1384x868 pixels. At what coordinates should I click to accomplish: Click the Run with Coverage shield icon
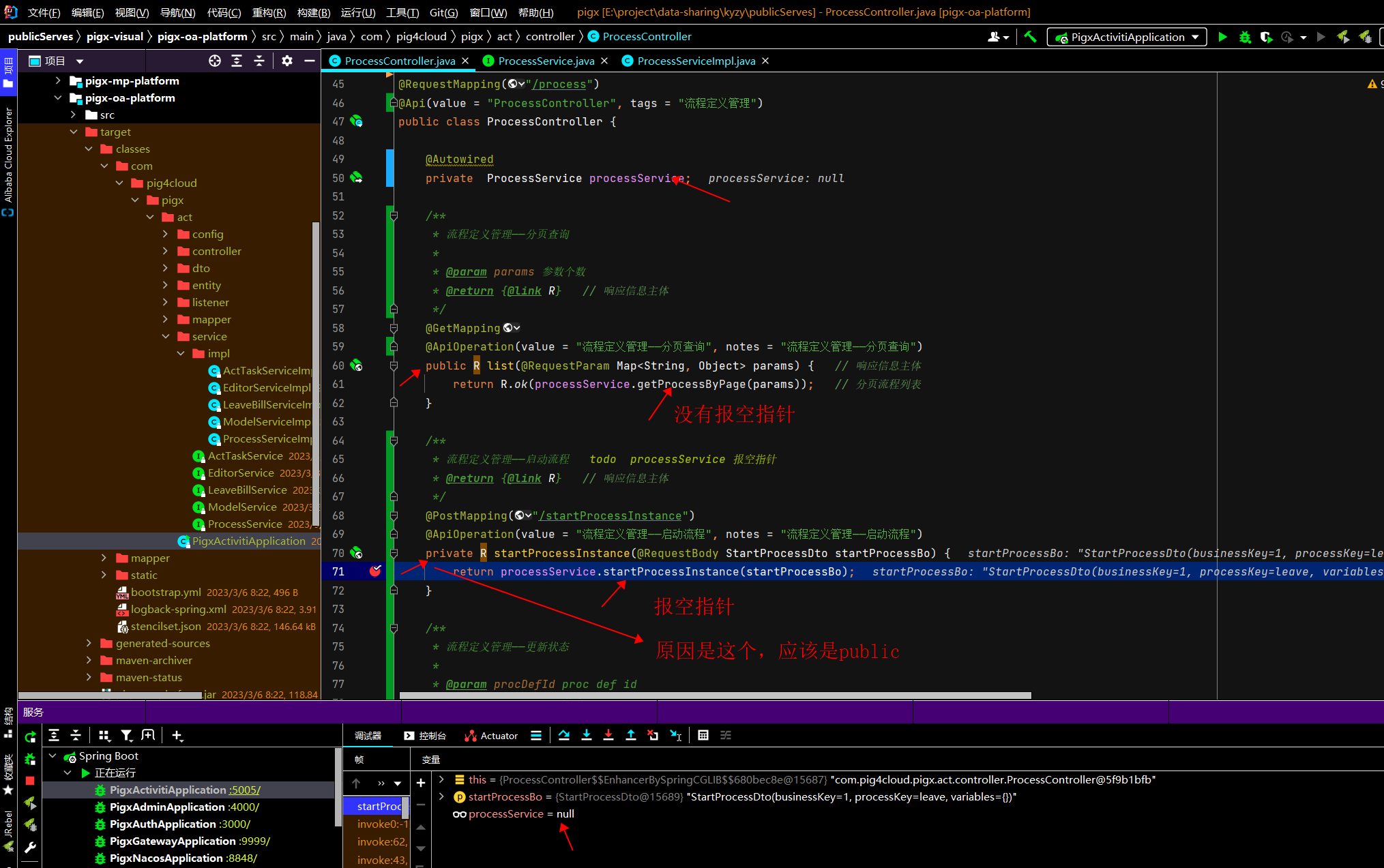pyautogui.click(x=1266, y=37)
